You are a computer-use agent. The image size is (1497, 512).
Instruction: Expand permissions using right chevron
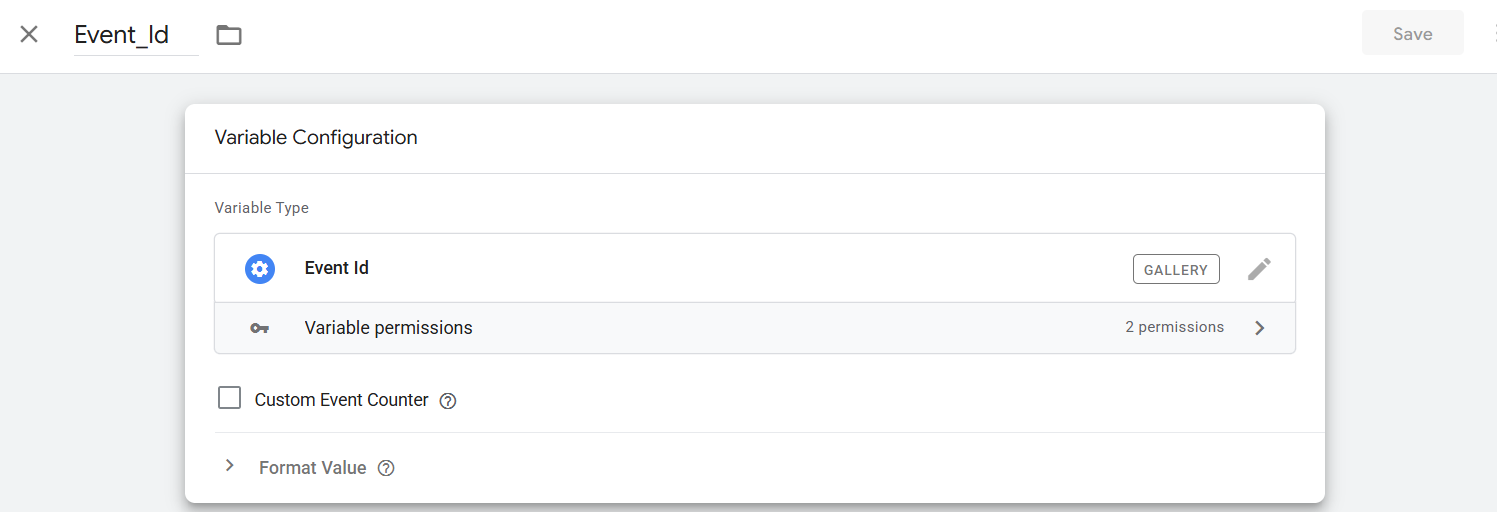pos(1260,328)
